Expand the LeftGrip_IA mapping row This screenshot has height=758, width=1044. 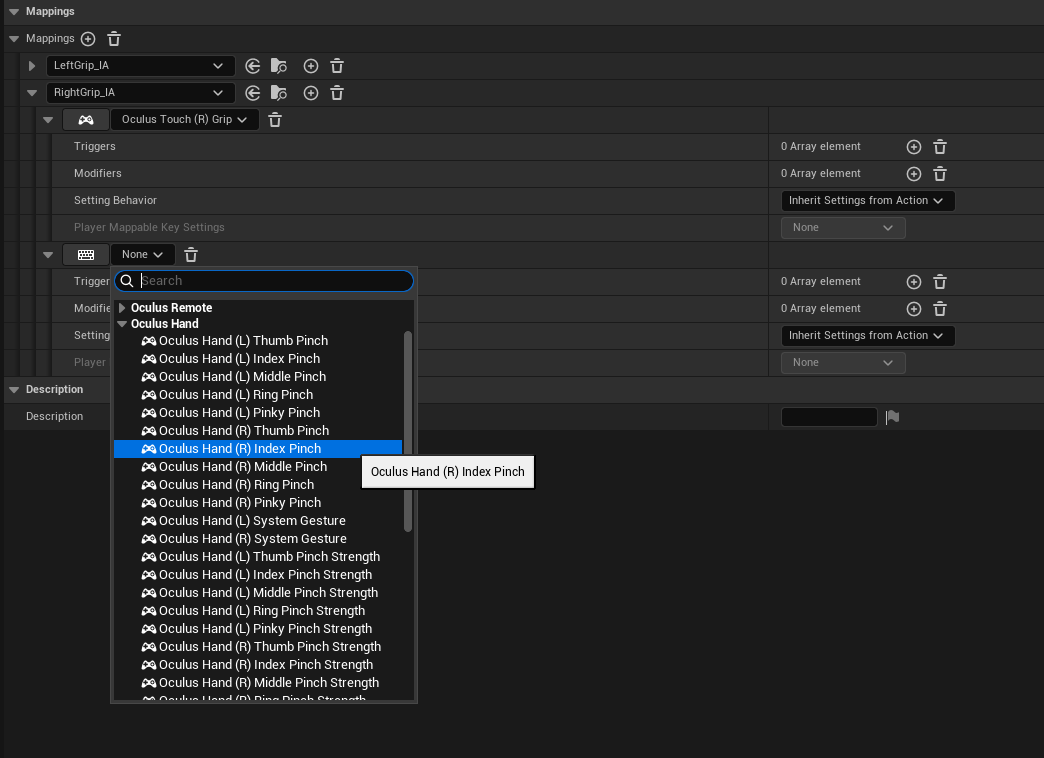pyautogui.click(x=32, y=66)
